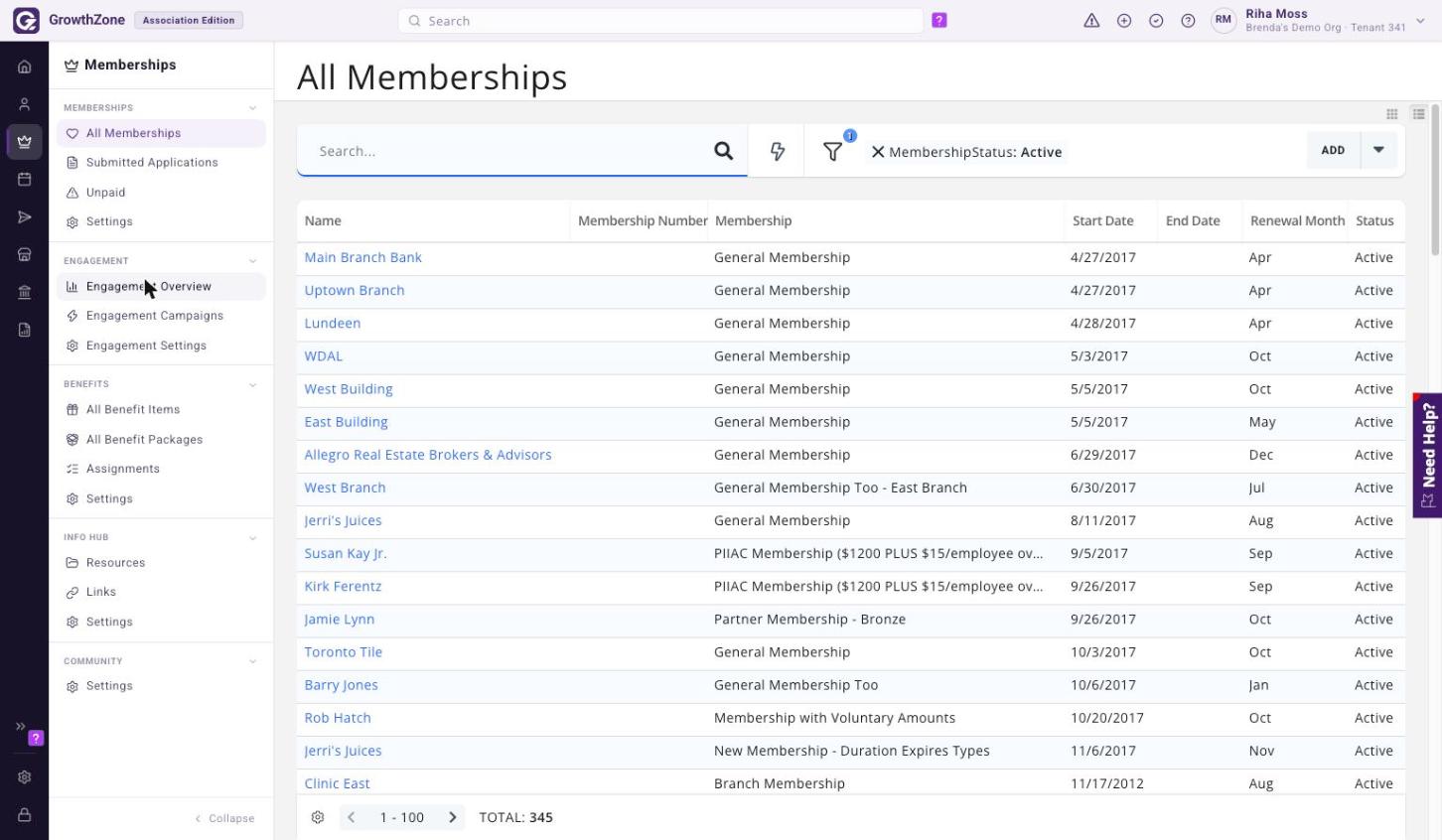Click the quick add plus-circle icon
1442x840 pixels.
click(1124, 20)
